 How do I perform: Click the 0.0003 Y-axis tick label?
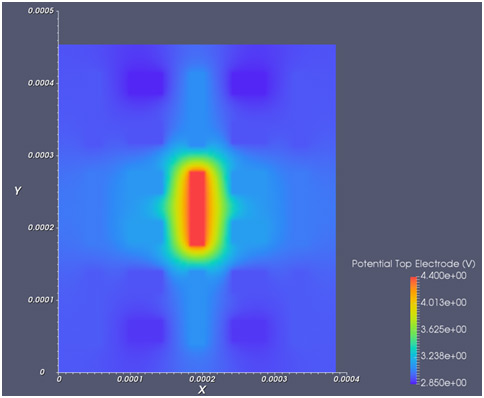point(41,155)
